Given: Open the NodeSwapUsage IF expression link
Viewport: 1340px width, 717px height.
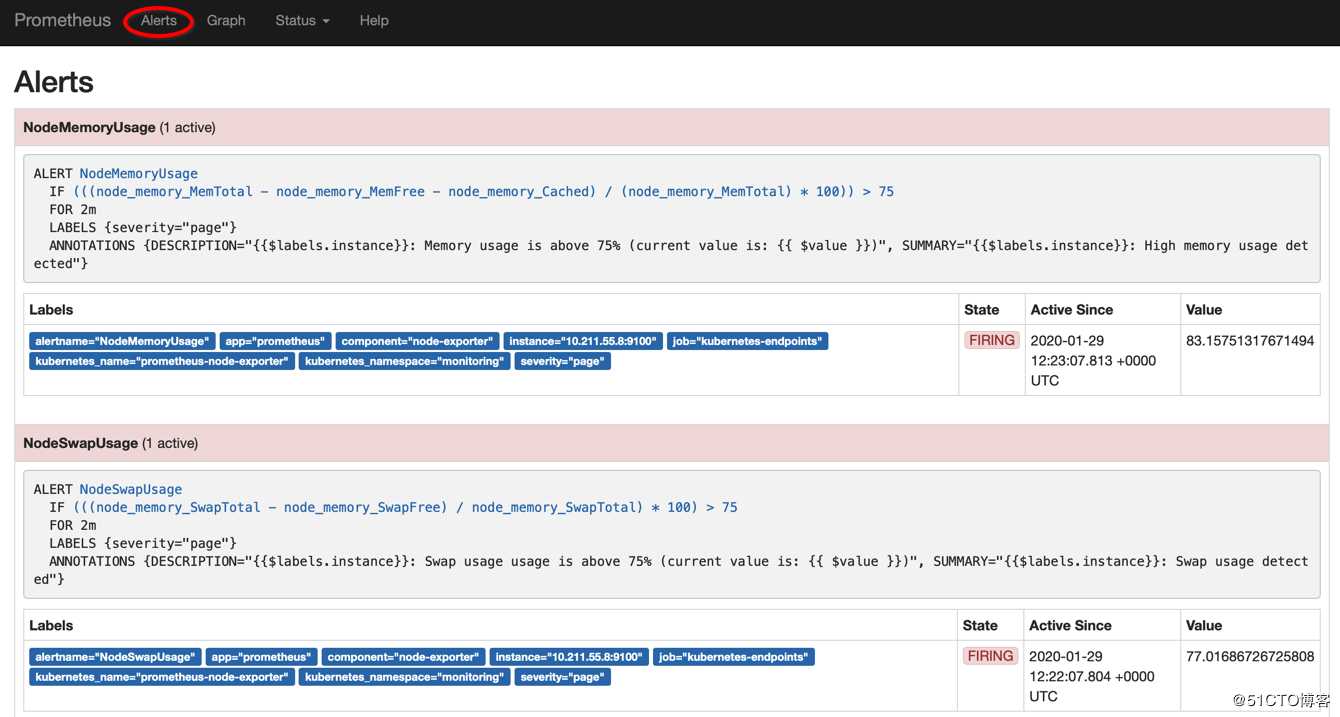Looking at the screenshot, I should tap(405, 507).
